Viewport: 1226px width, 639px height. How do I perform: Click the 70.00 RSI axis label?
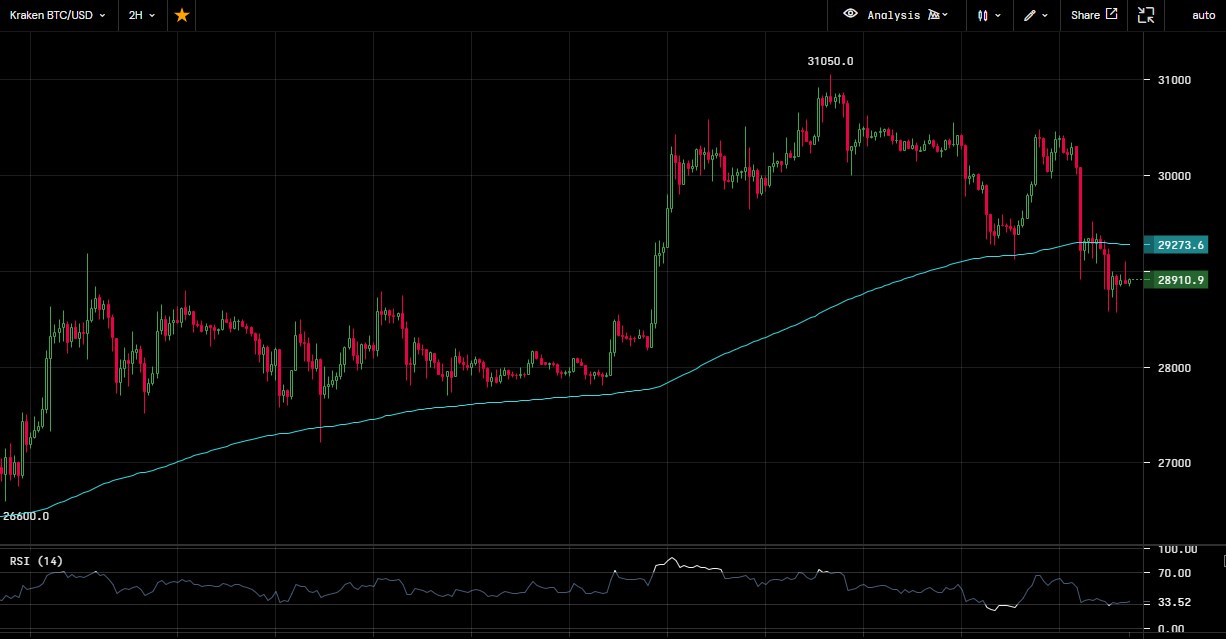pyautogui.click(x=1172, y=573)
